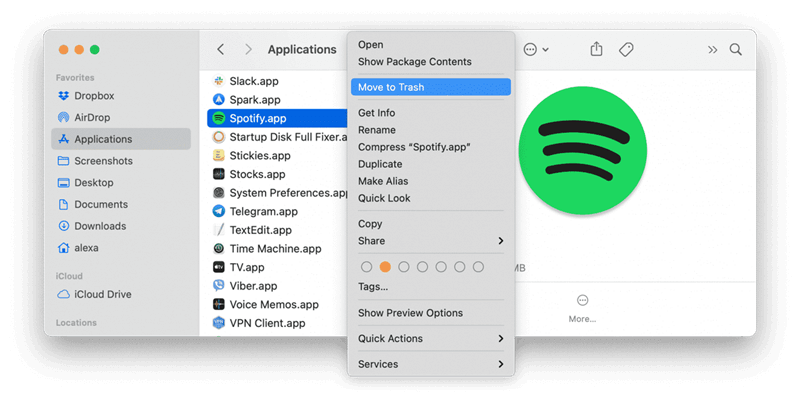Open the Share toolbar icon
Screen dimensions: 800x394
pyautogui.click(x=596, y=49)
